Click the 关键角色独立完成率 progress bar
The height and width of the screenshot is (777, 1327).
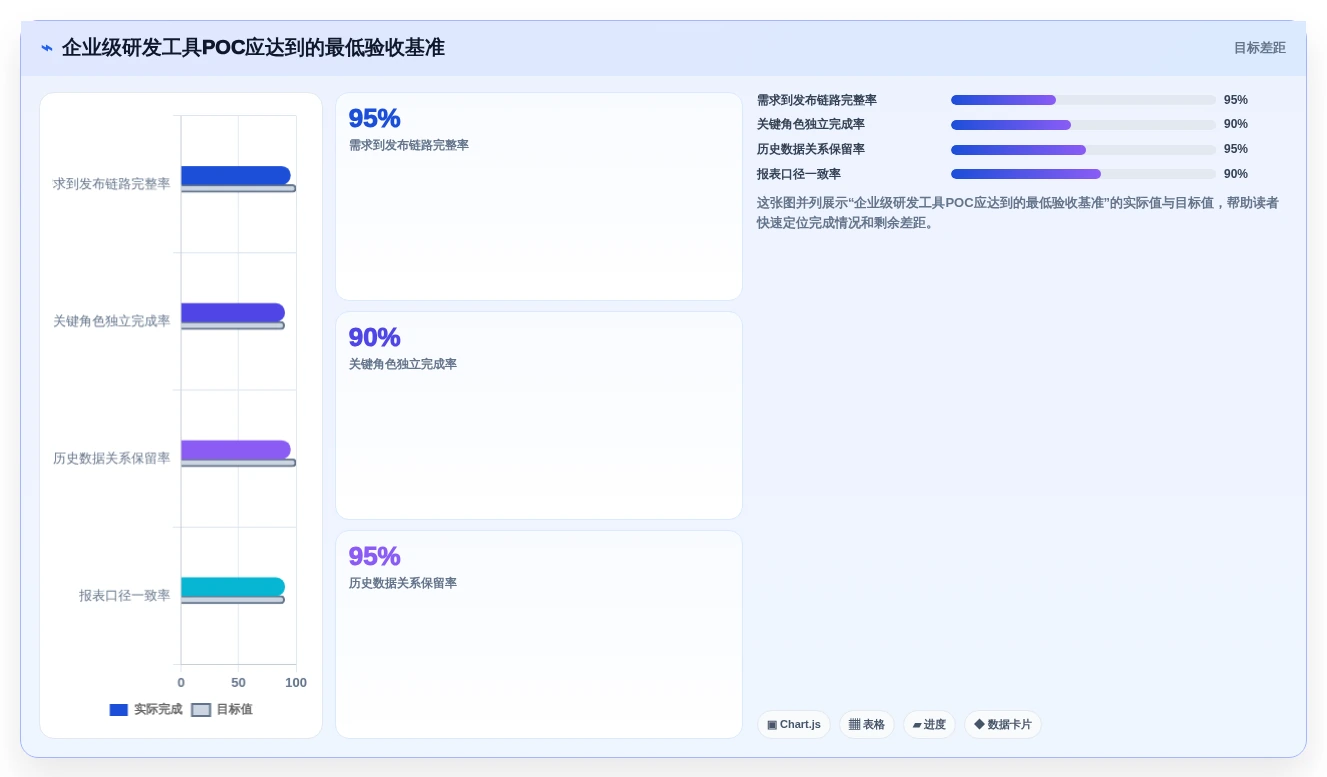(x=1083, y=125)
